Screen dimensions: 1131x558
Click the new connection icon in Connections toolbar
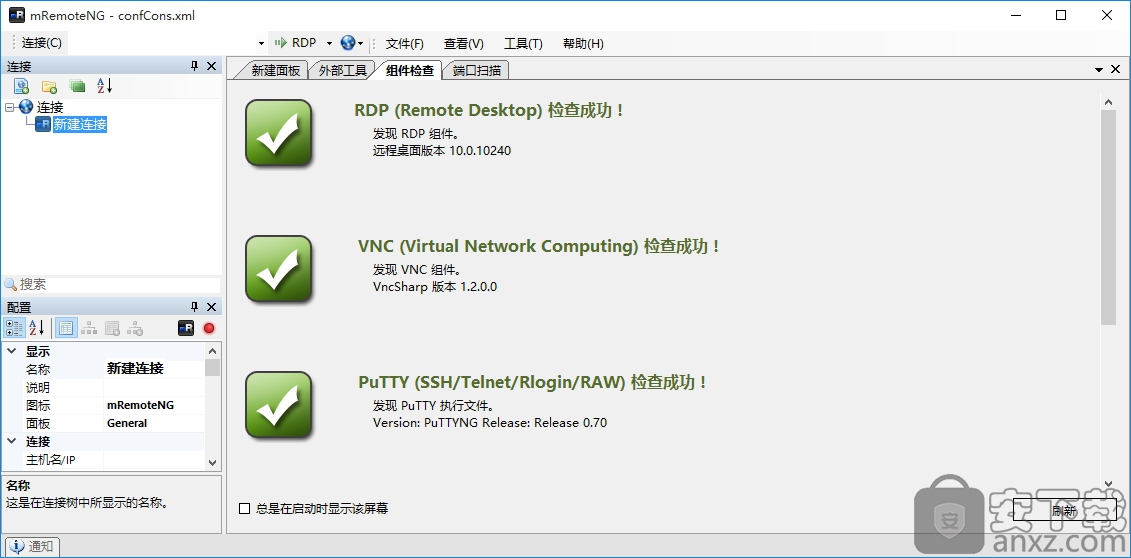tap(22, 87)
